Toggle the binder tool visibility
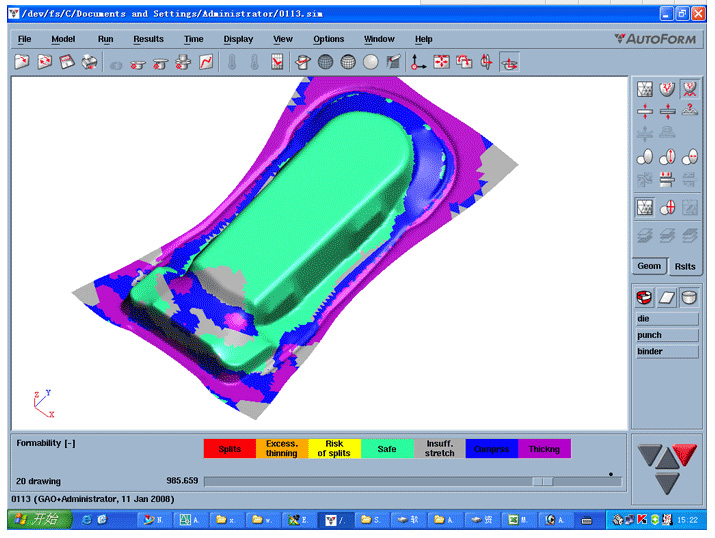The height and width of the screenshot is (538, 715). [667, 351]
